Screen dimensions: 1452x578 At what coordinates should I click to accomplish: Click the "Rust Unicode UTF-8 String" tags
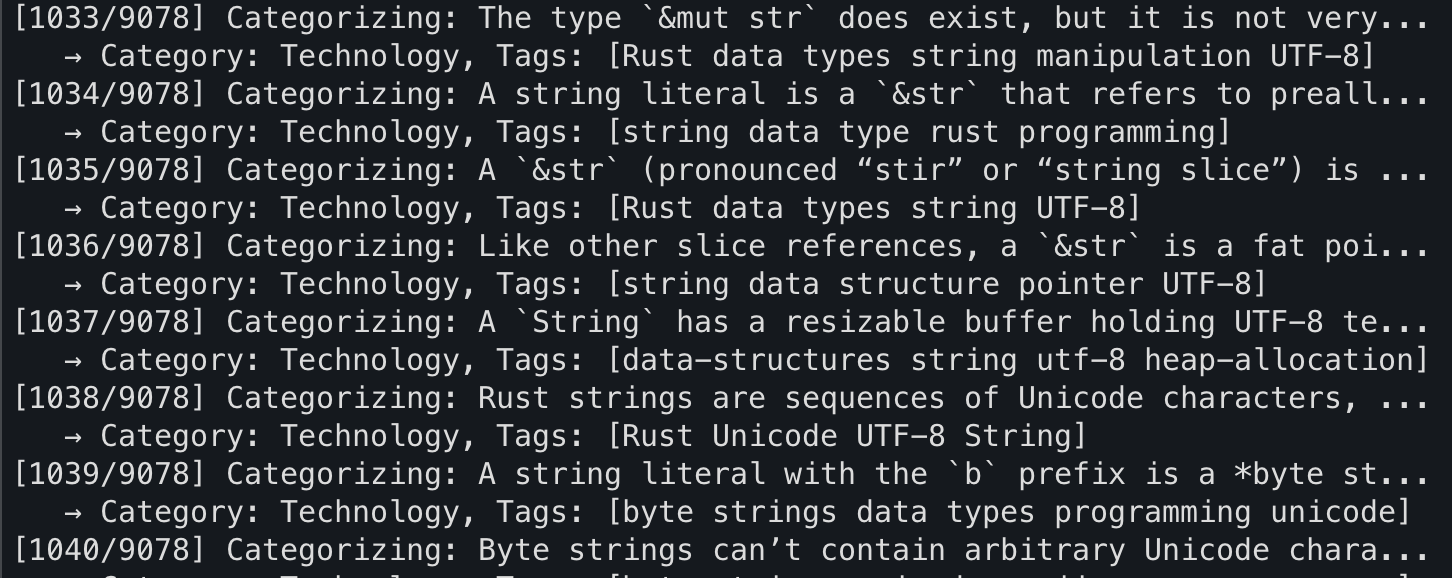[x=847, y=436]
